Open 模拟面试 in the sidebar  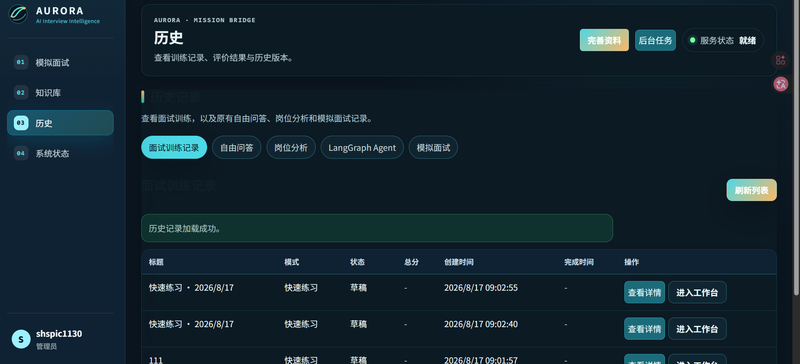[x=60, y=62]
